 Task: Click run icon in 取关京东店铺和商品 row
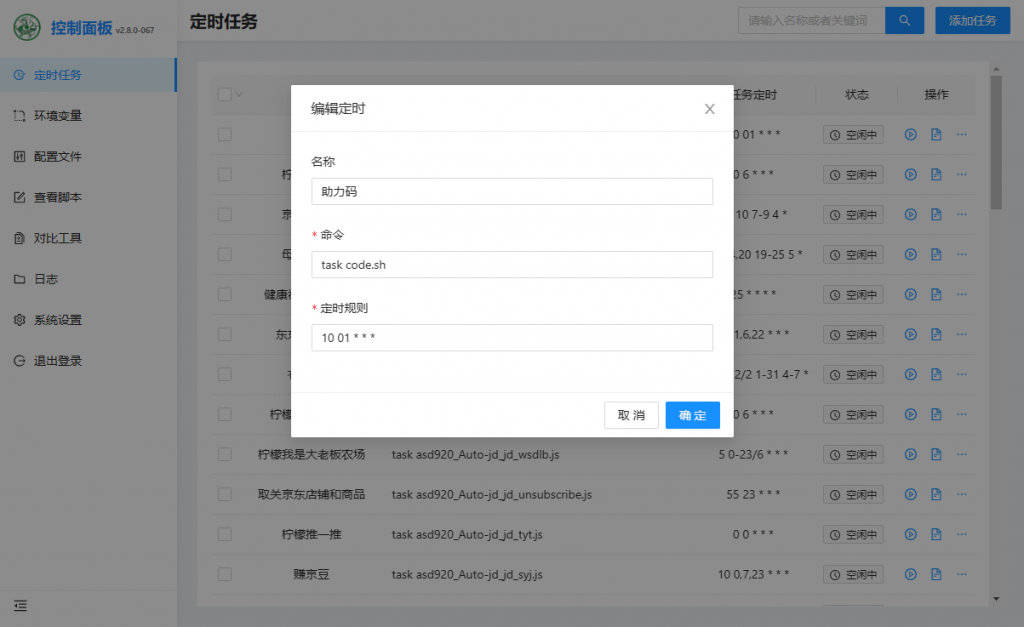pos(911,495)
